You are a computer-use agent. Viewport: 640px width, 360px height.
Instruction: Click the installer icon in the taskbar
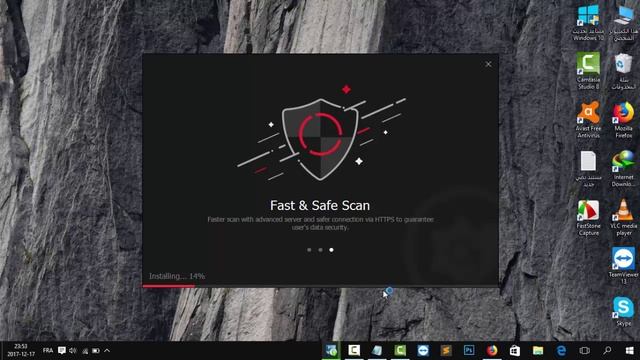click(x=331, y=351)
